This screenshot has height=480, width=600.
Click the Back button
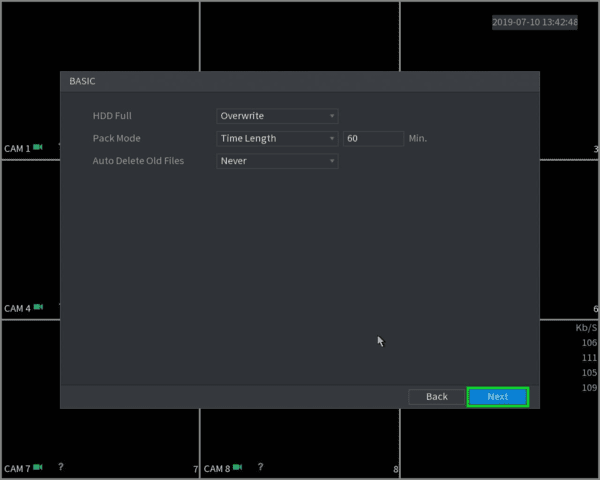coord(437,397)
